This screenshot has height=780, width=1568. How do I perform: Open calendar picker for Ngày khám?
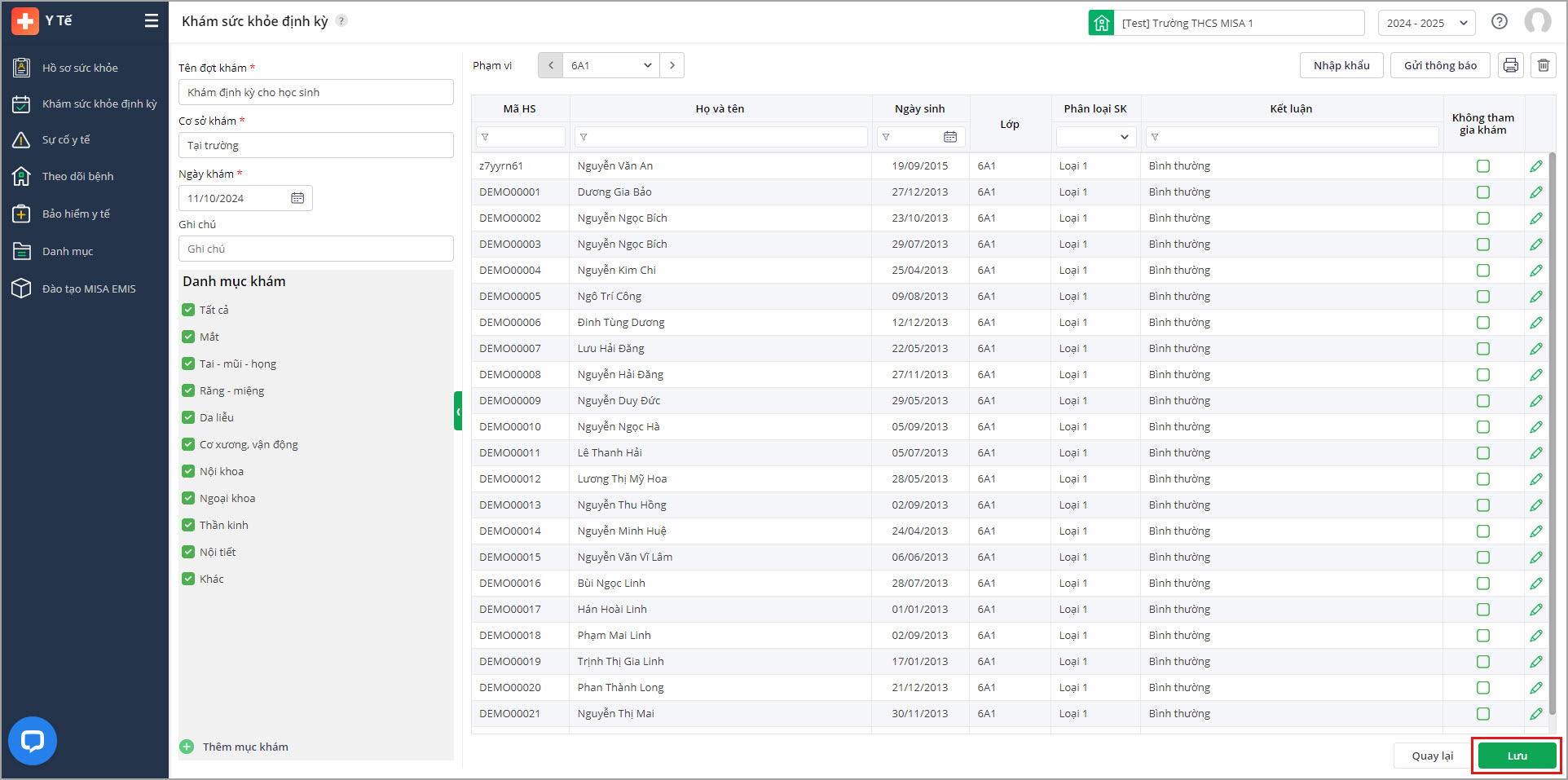click(297, 198)
